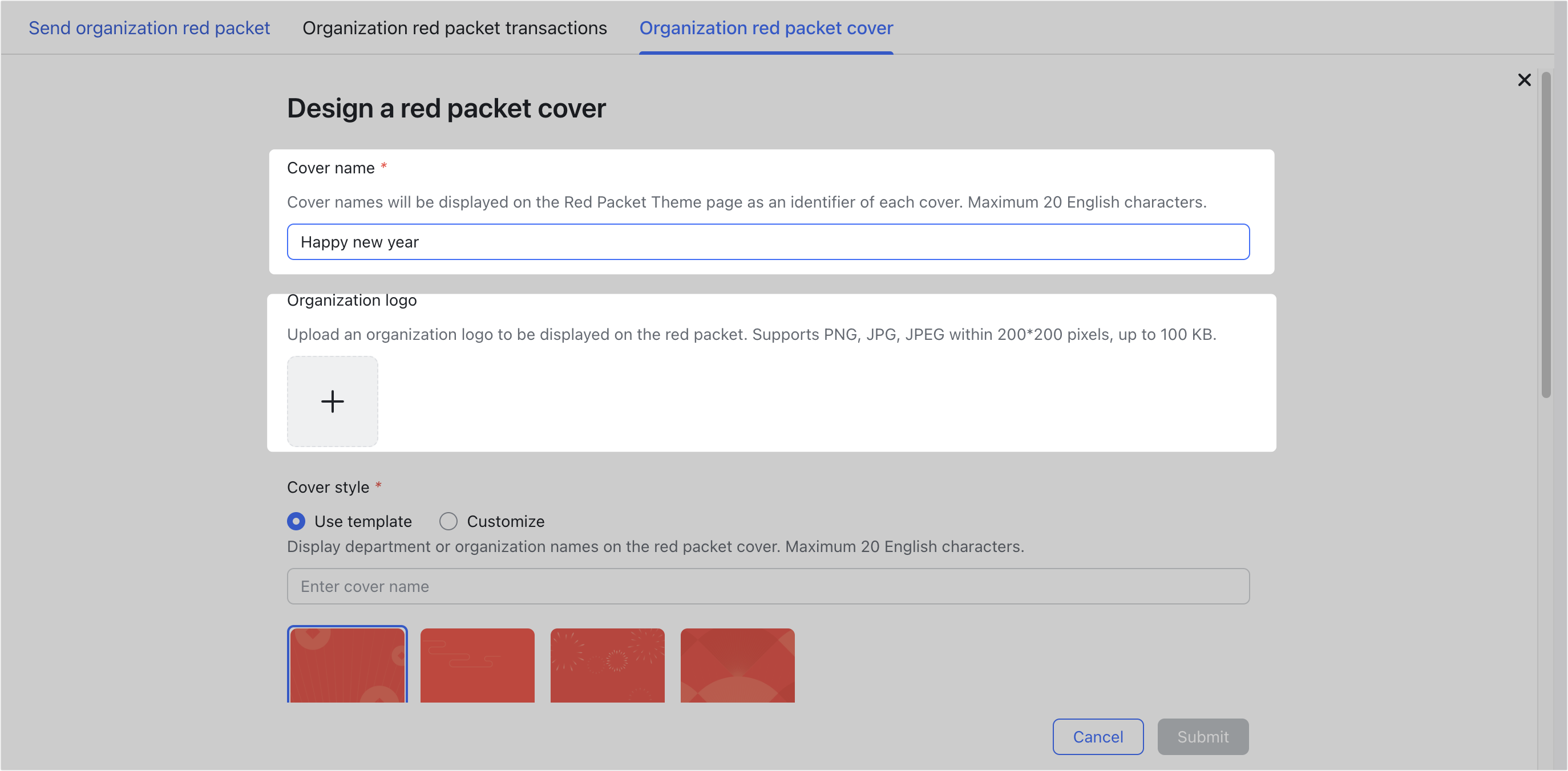
Task: Click the Cover style label
Action: pos(328,487)
